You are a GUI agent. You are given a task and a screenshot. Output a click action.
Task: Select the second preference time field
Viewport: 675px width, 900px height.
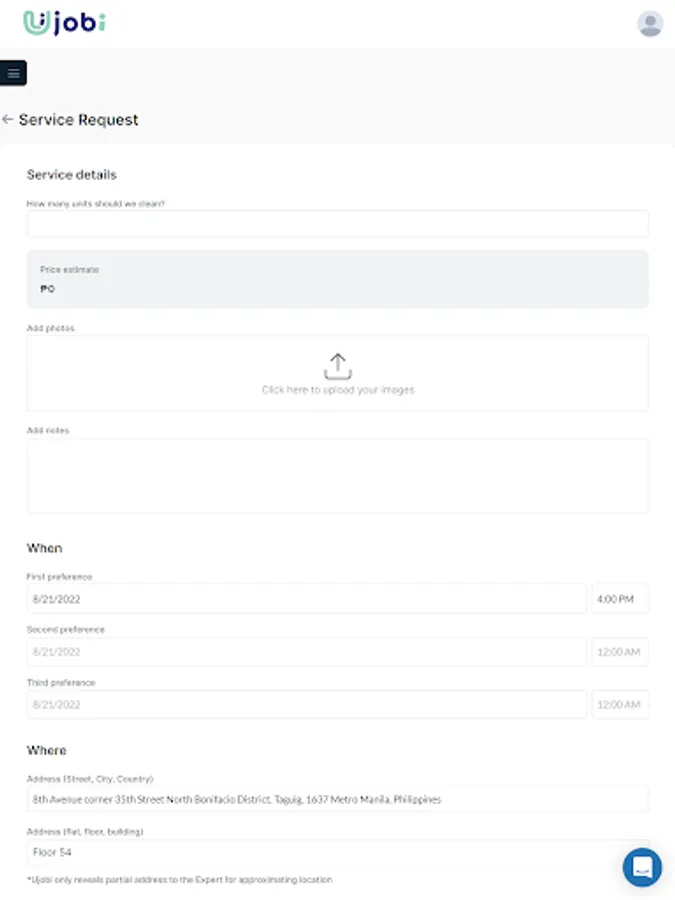620,652
